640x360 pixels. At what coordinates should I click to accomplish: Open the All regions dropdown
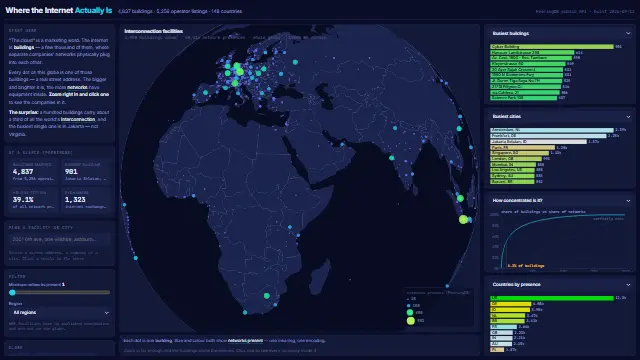point(60,313)
